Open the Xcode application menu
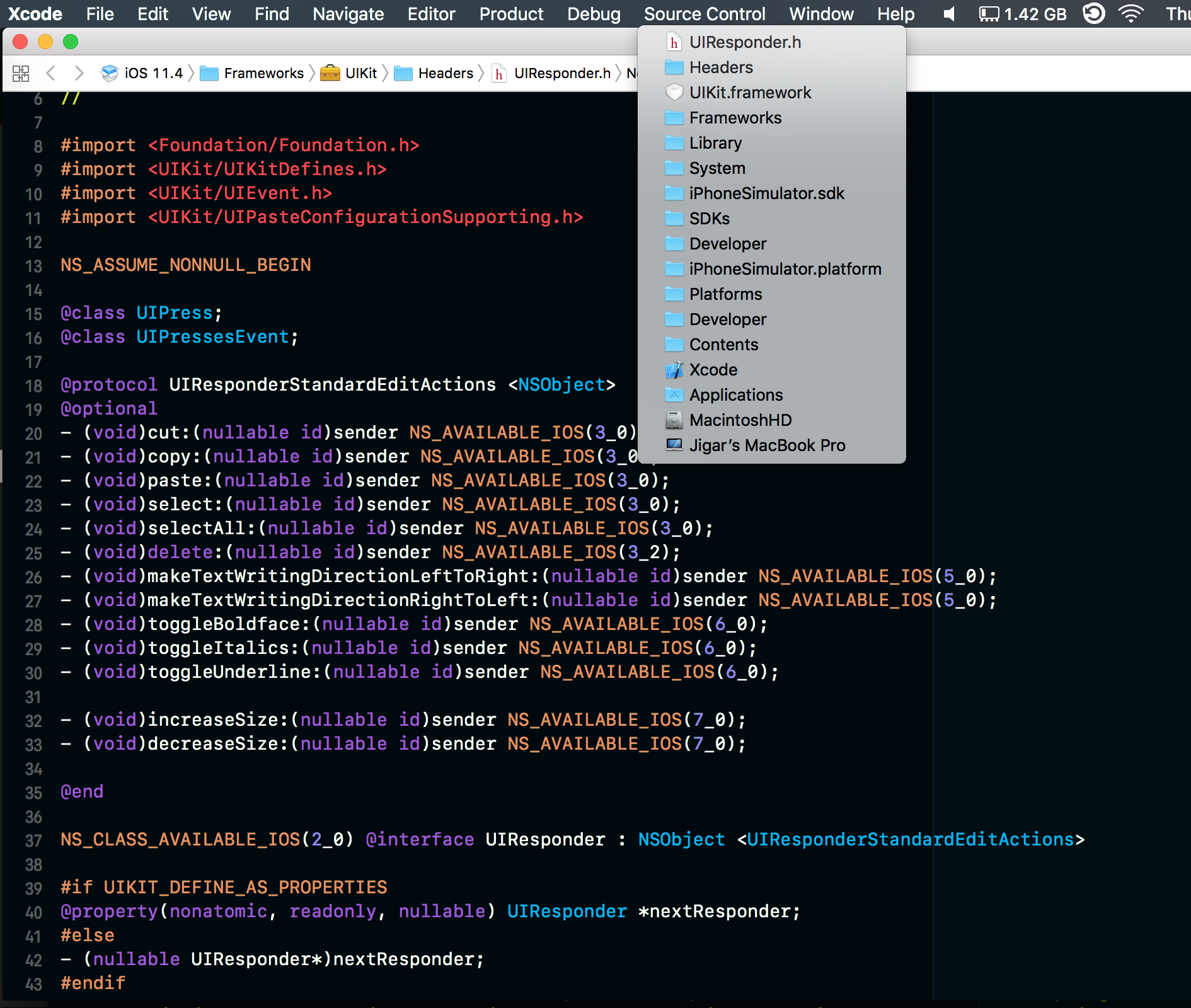The height and width of the screenshot is (1008, 1191). click(35, 14)
